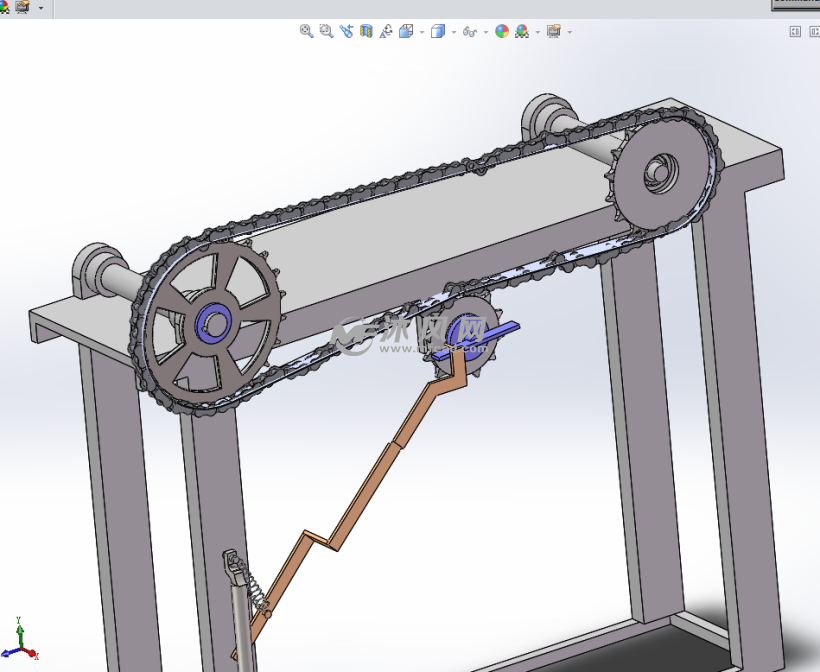Click the Display Style cube icon
Screen dimensions: 820x672
pyautogui.click(x=437, y=31)
